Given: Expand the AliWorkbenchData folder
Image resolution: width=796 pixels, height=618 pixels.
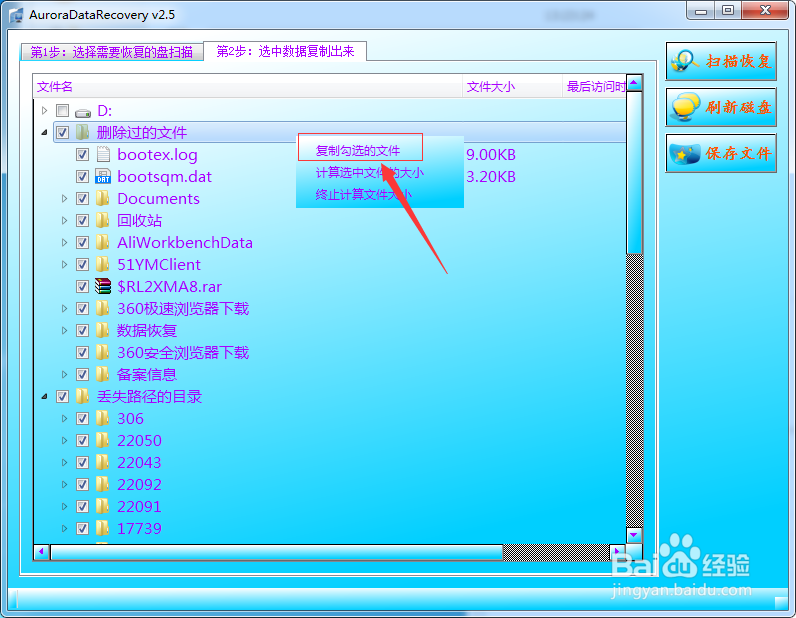Looking at the screenshot, I should 64,242.
